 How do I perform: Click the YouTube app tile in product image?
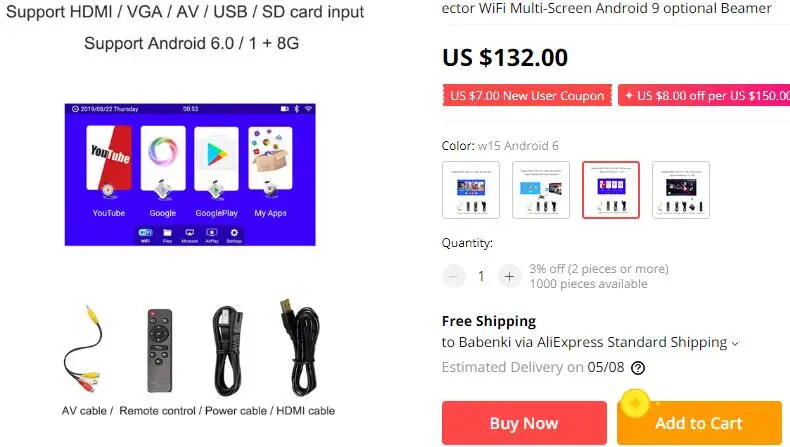(x=109, y=158)
